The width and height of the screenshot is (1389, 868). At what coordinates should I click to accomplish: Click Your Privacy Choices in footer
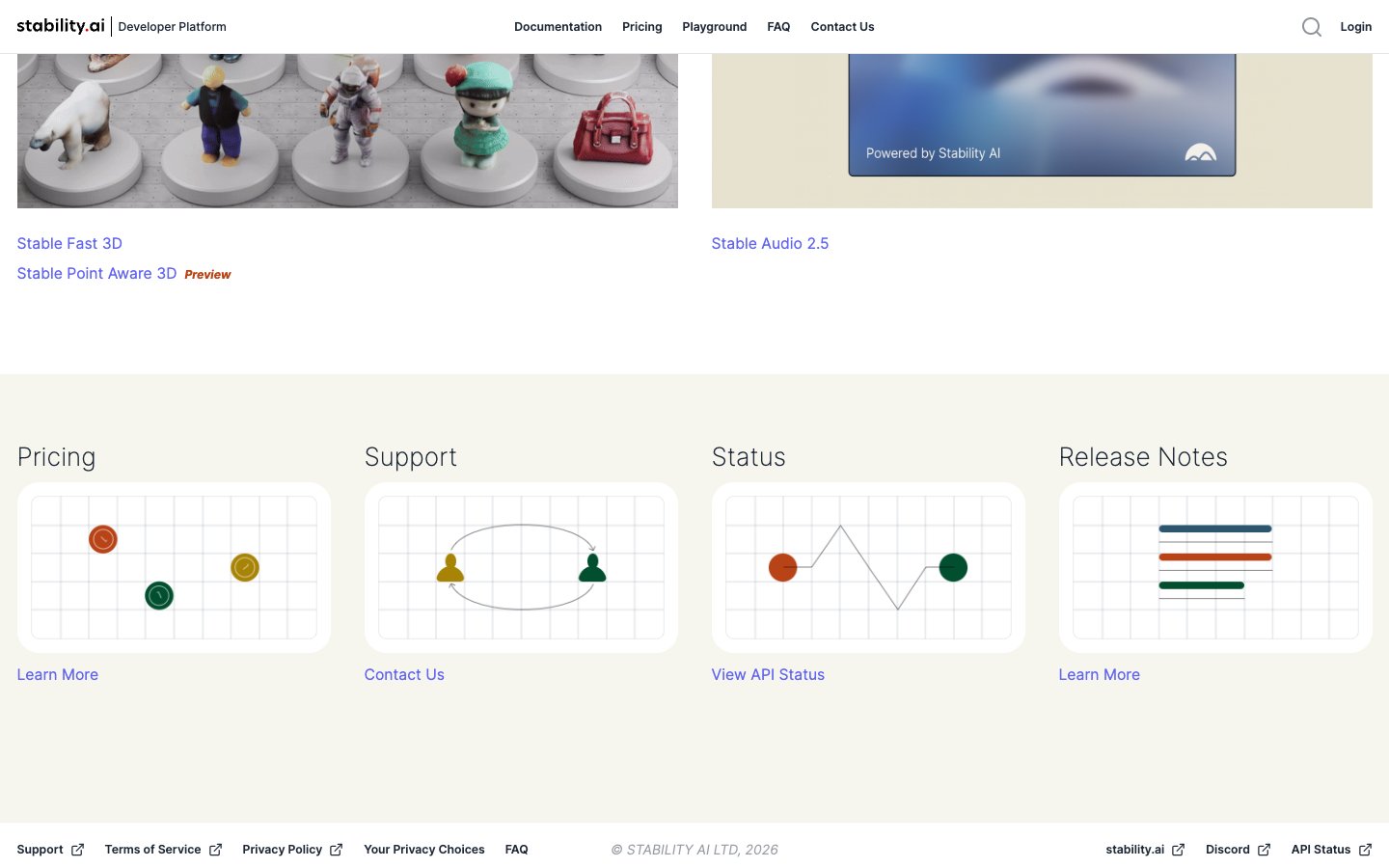(424, 850)
